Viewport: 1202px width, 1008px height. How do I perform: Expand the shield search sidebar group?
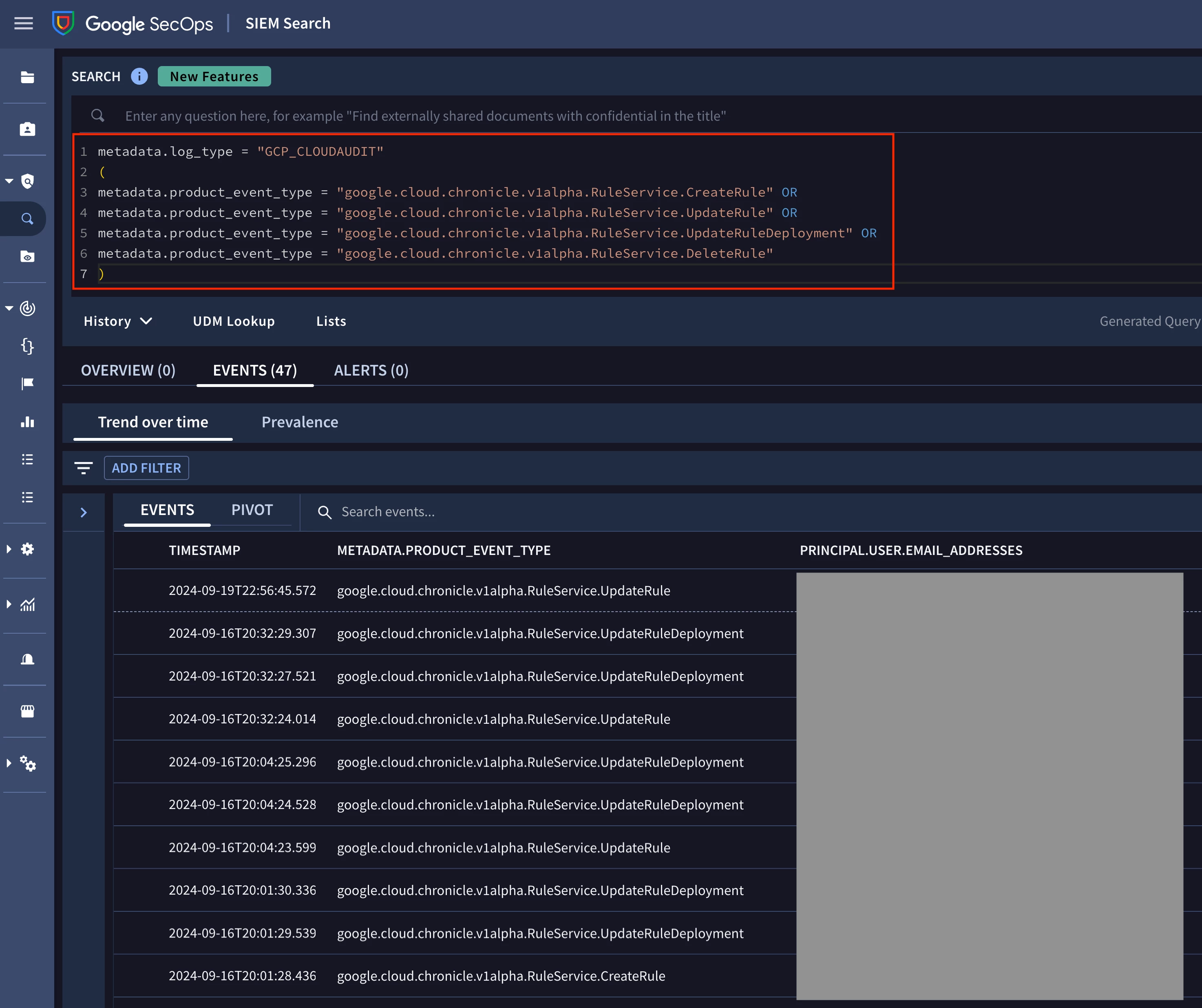tap(9, 181)
